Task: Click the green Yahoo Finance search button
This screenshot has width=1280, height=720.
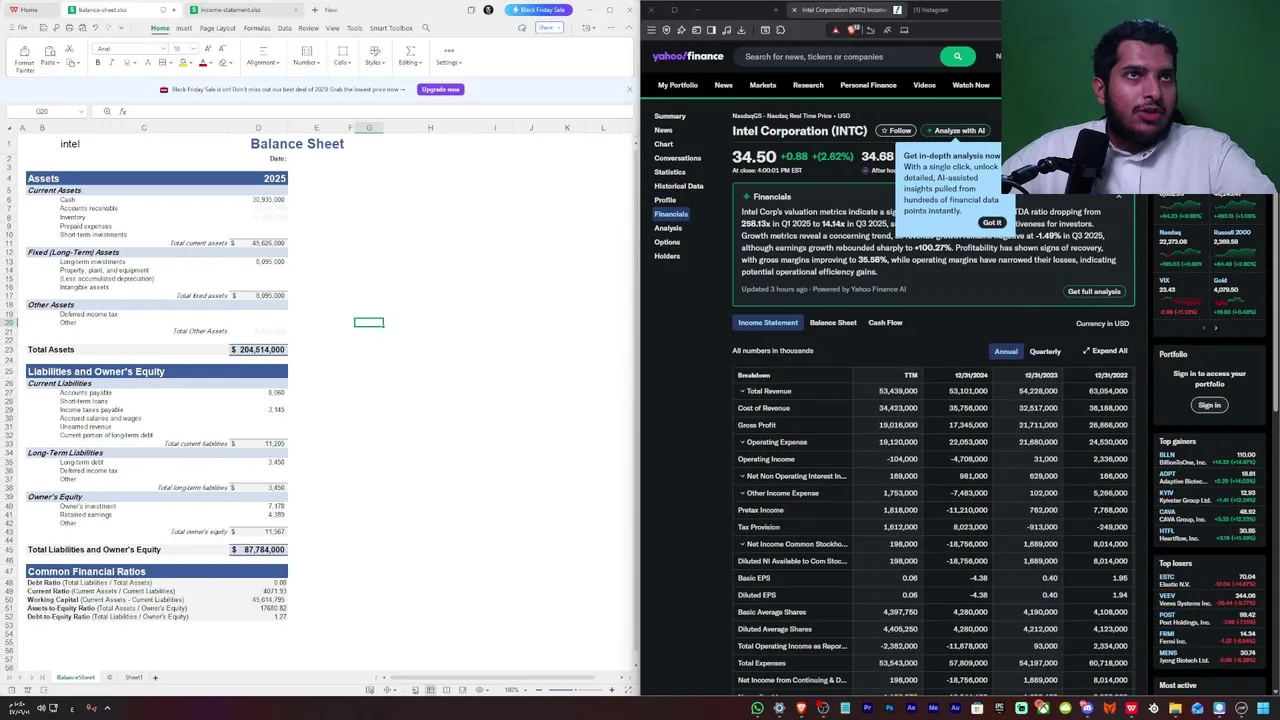Action: pyautogui.click(x=957, y=57)
